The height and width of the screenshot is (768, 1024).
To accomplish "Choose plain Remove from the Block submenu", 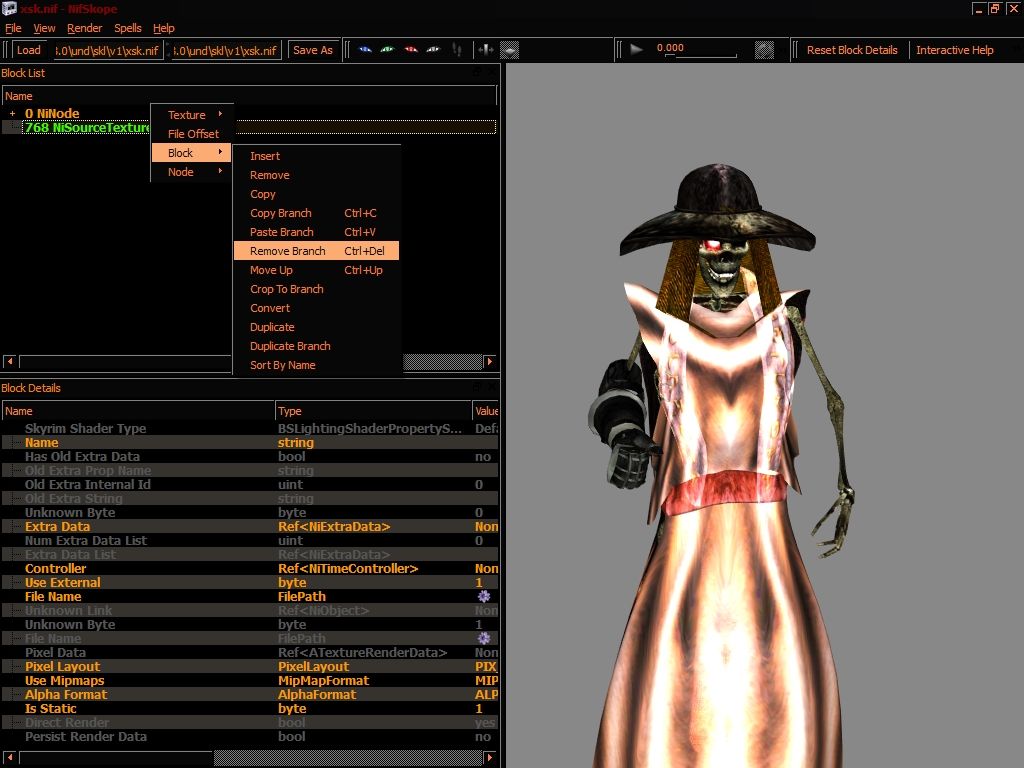I will [x=317, y=175].
